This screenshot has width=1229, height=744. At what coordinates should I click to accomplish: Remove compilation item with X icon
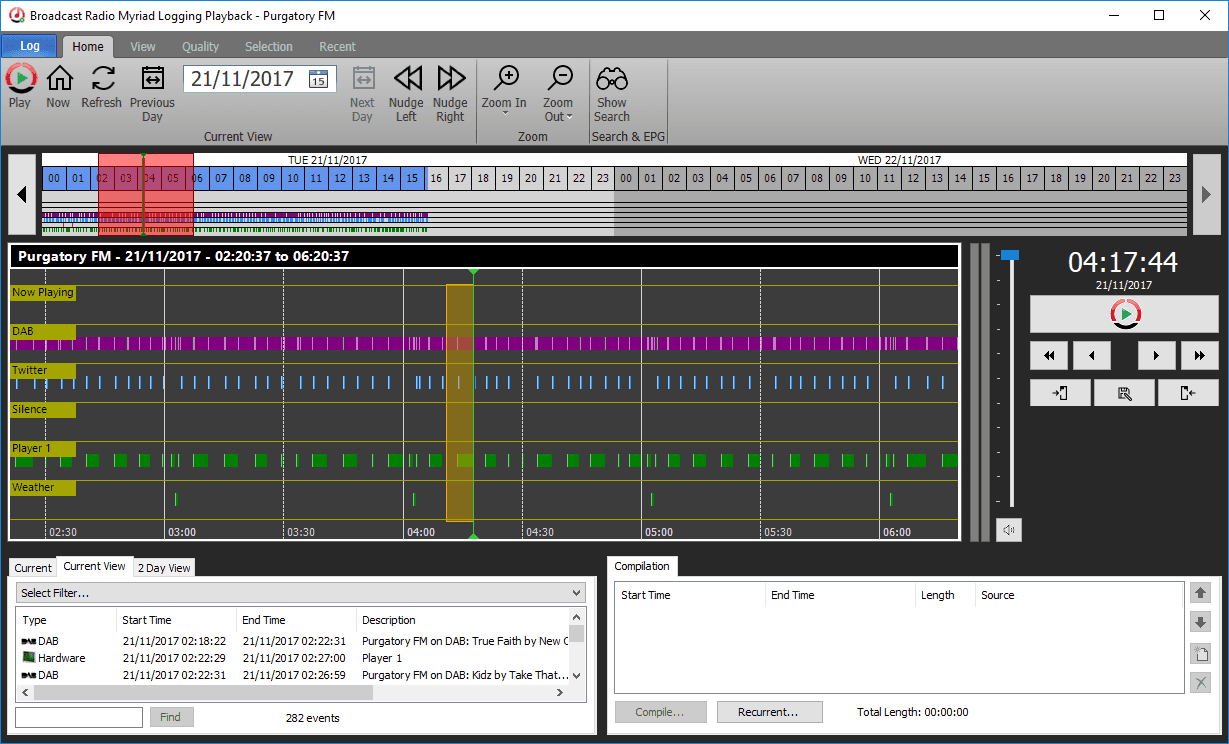click(x=1201, y=684)
